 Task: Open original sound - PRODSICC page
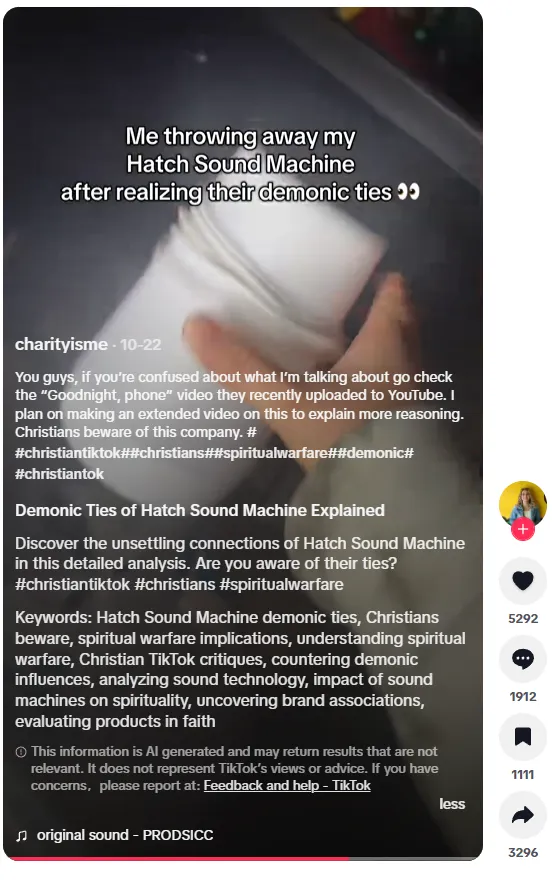click(125, 835)
